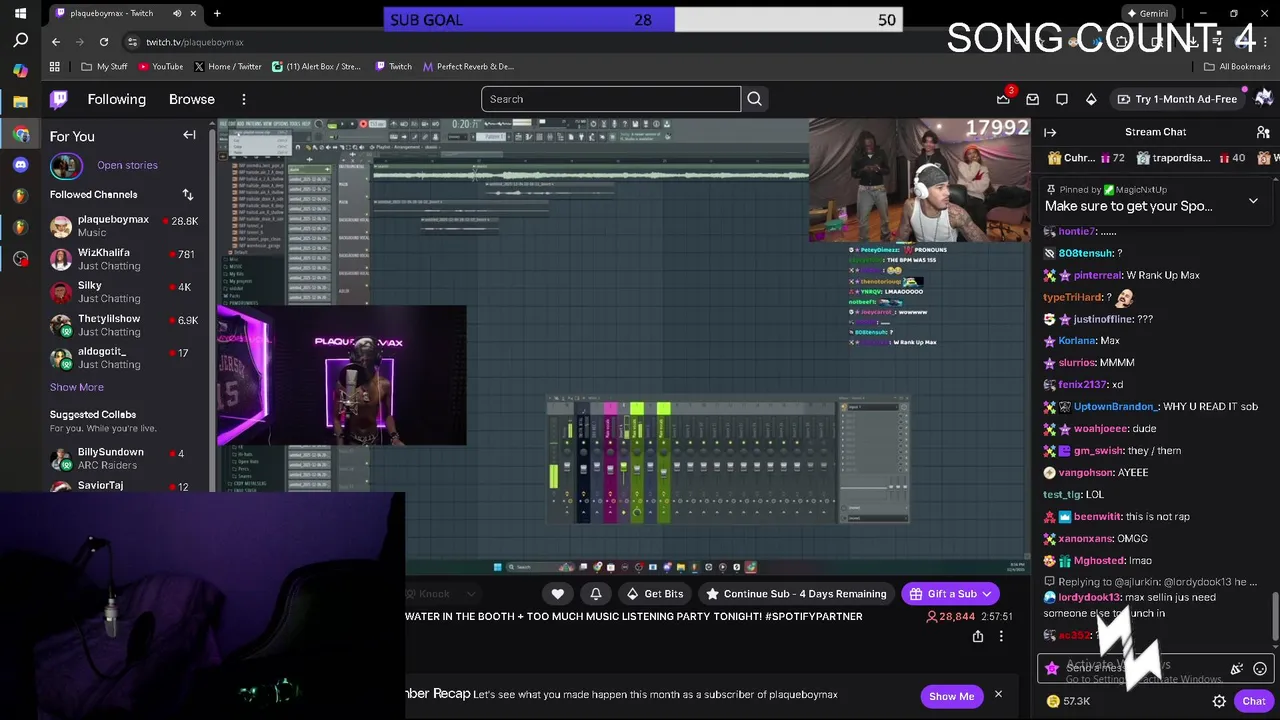Open the Chrome apps grid in bookmarks bar
The image size is (1280, 720).
(x=55, y=67)
